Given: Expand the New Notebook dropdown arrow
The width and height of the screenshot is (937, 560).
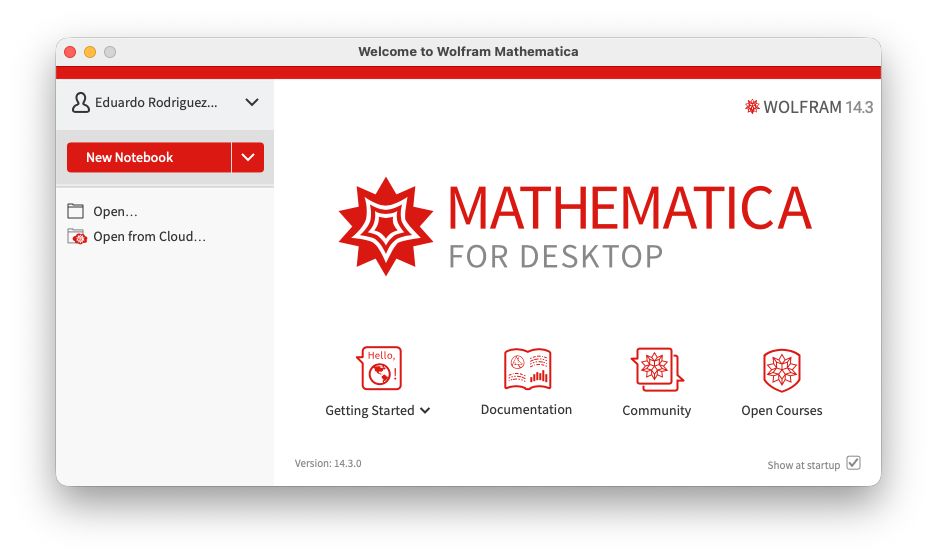Looking at the screenshot, I should pos(248,158).
